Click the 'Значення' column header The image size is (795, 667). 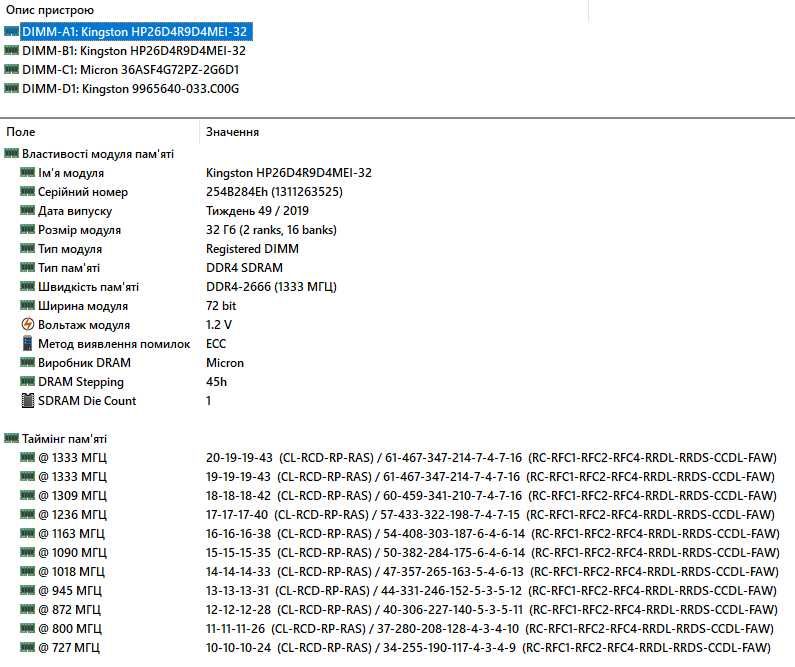(232, 132)
